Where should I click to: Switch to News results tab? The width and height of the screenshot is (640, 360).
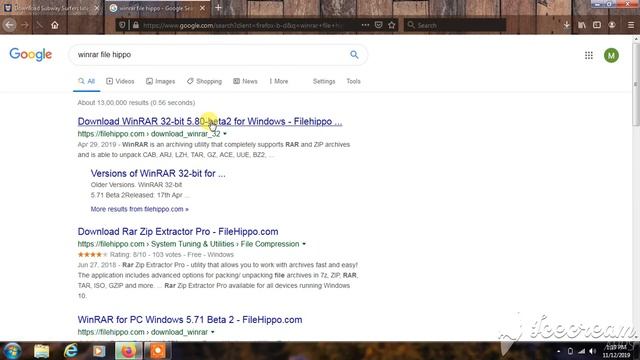point(245,81)
